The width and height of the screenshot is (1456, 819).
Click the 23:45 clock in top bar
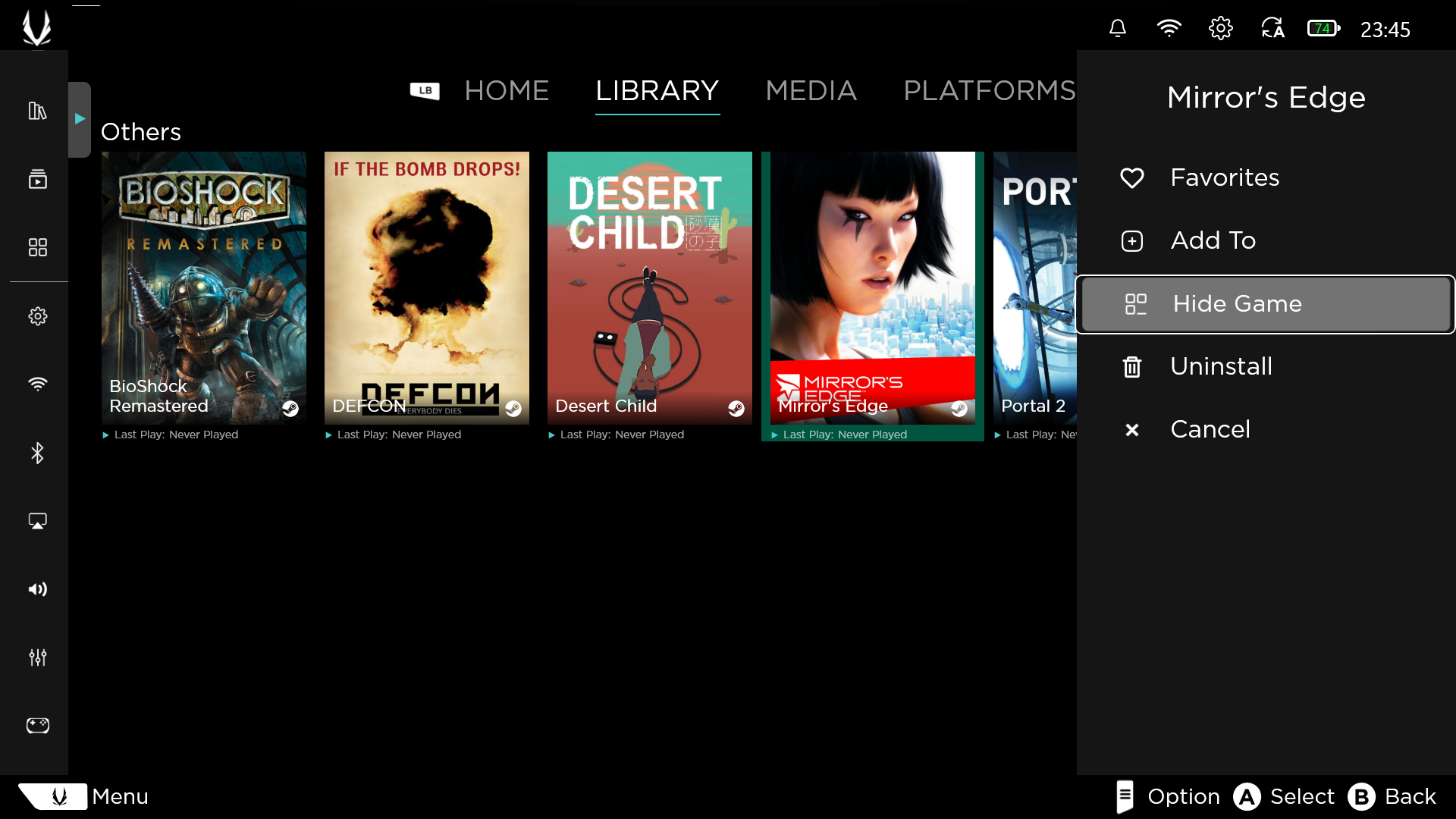[x=1385, y=30]
